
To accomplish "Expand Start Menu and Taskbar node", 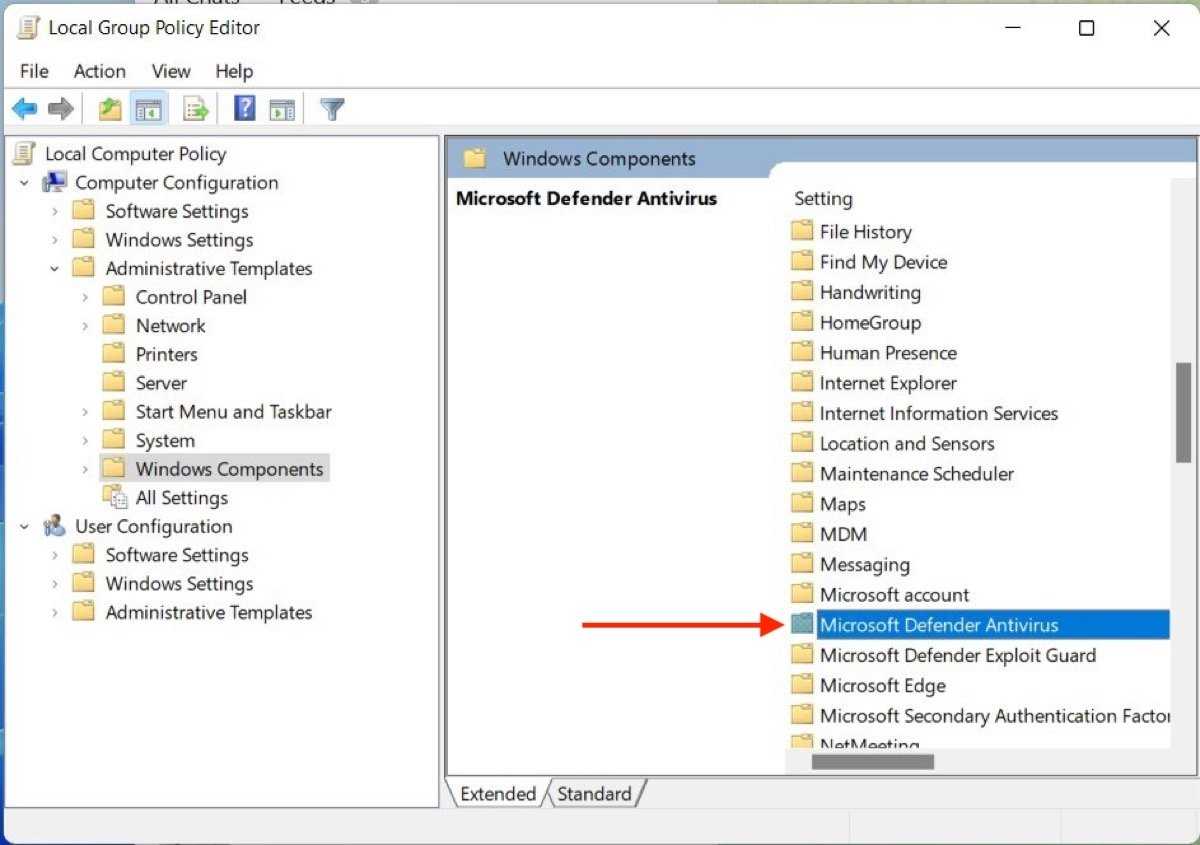I will pyautogui.click(x=85, y=412).
